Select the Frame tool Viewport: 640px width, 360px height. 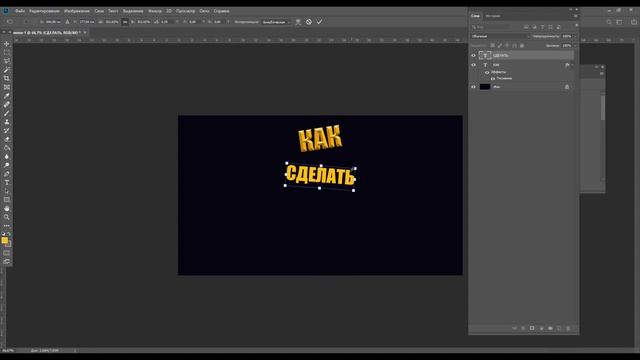click(7, 87)
